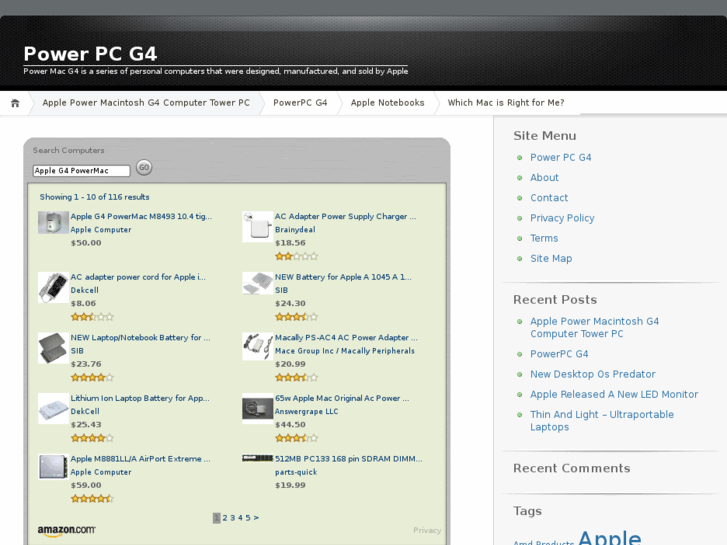Image resolution: width=727 pixels, height=545 pixels.
Task: Click the Macally PS-AC4 AC Power Adapter thumbnail
Action: click(257, 346)
